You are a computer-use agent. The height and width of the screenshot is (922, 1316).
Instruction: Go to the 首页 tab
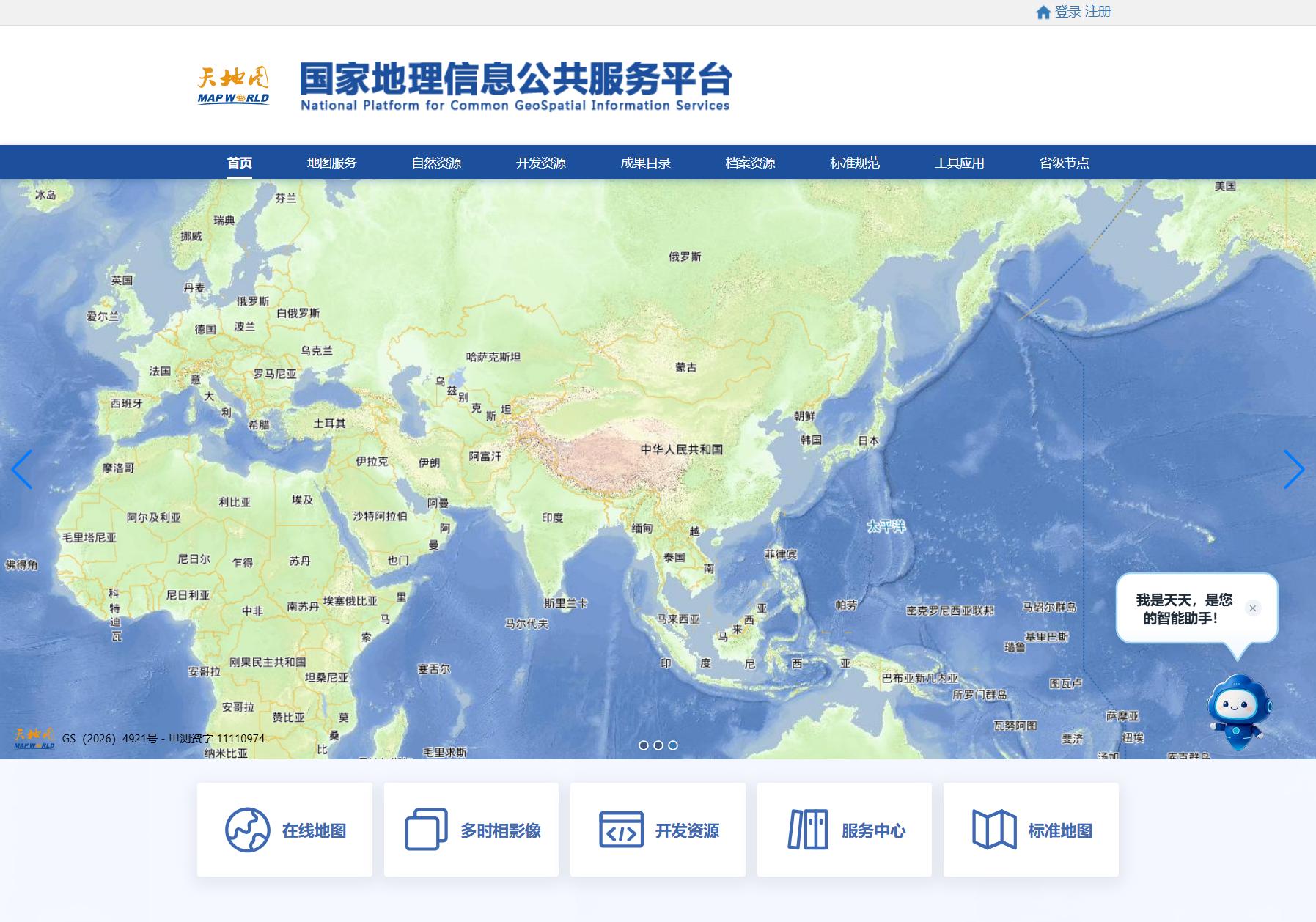[x=240, y=163]
